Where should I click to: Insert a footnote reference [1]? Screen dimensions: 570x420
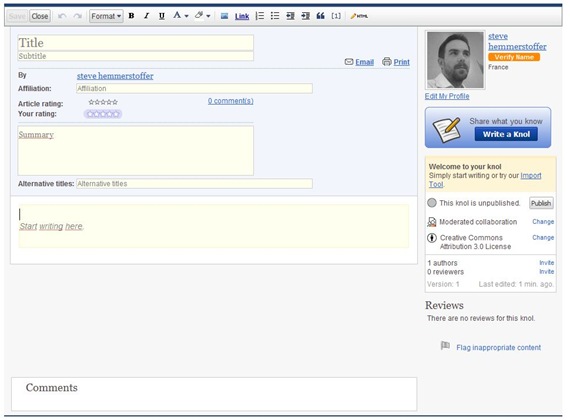tap(336, 16)
